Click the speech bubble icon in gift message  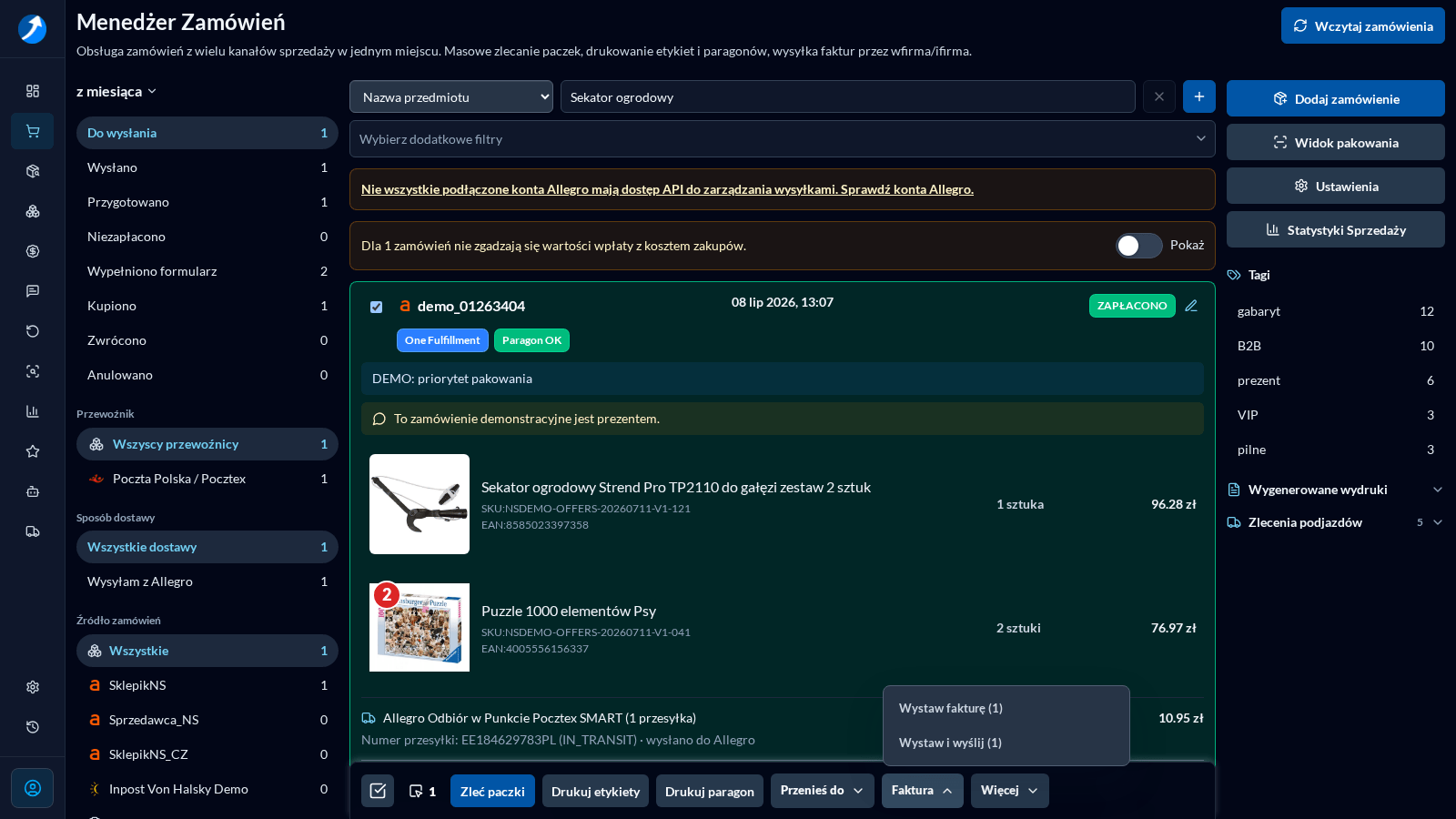tap(379, 419)
